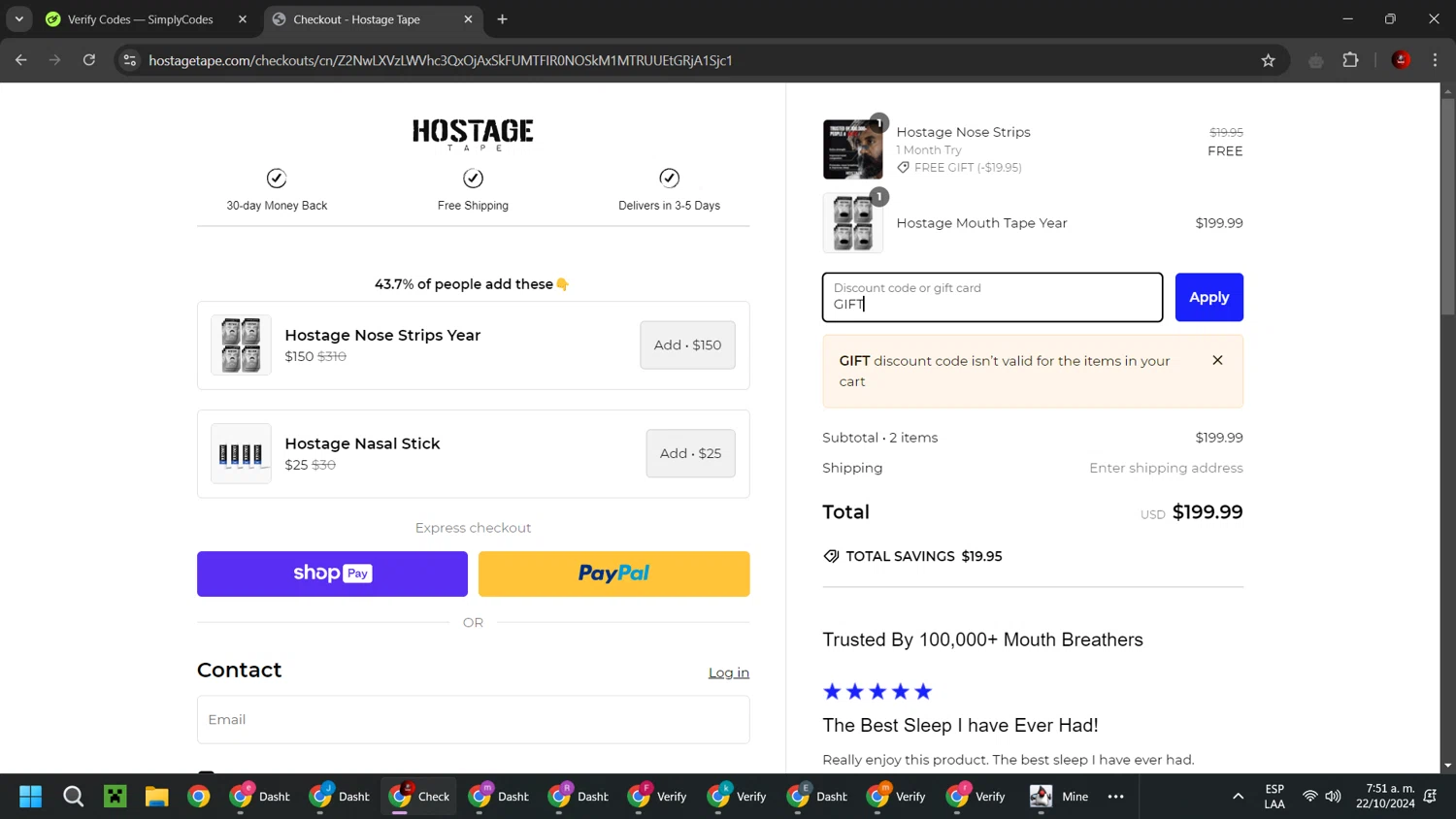Click the page vertical scrollbar thumb
Image resolution: width=1456 pixels, height=819 pixels.
click(1447, 206)
